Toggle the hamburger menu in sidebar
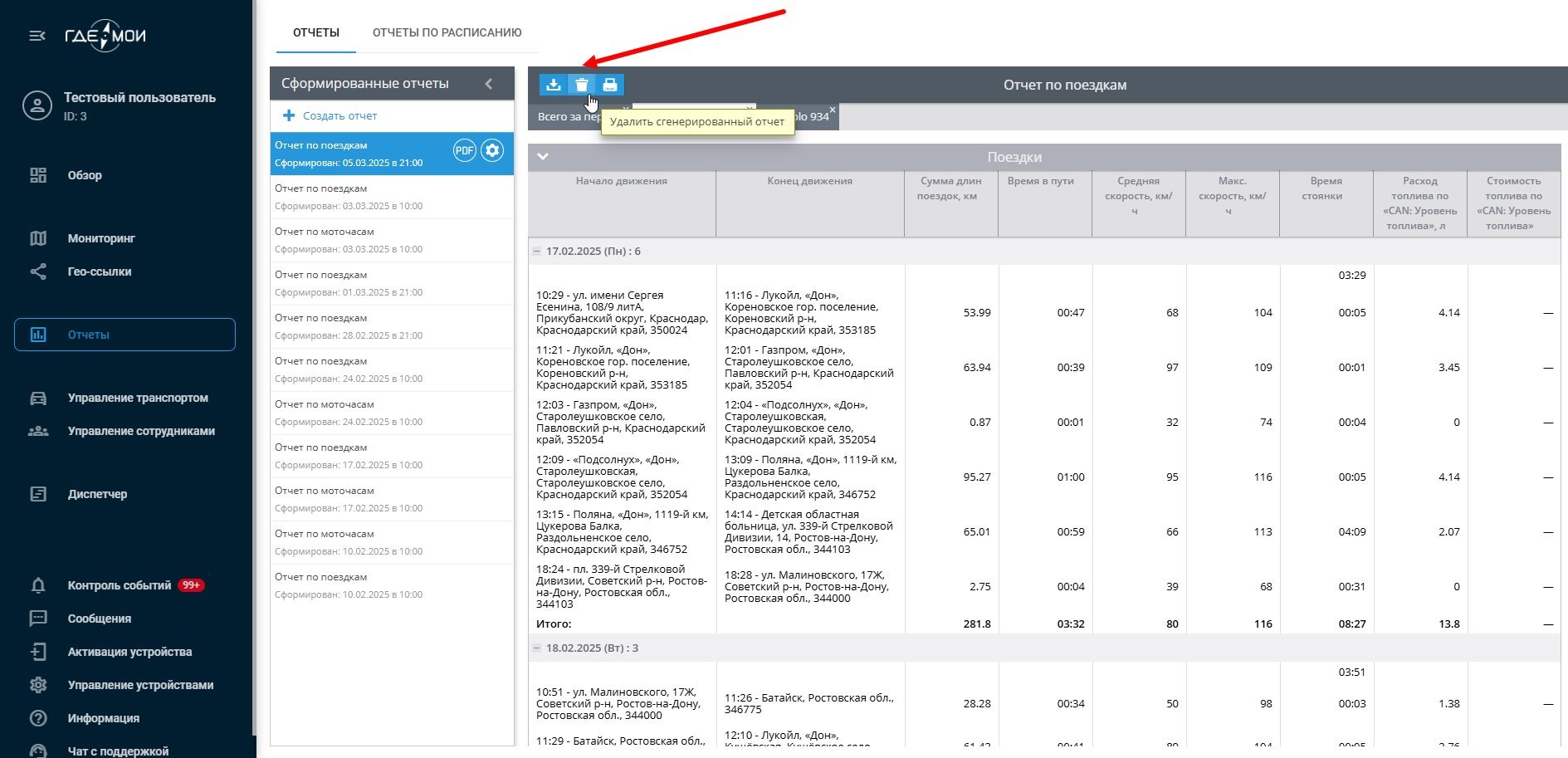The image size is (1568, 758). pos(37,36)
